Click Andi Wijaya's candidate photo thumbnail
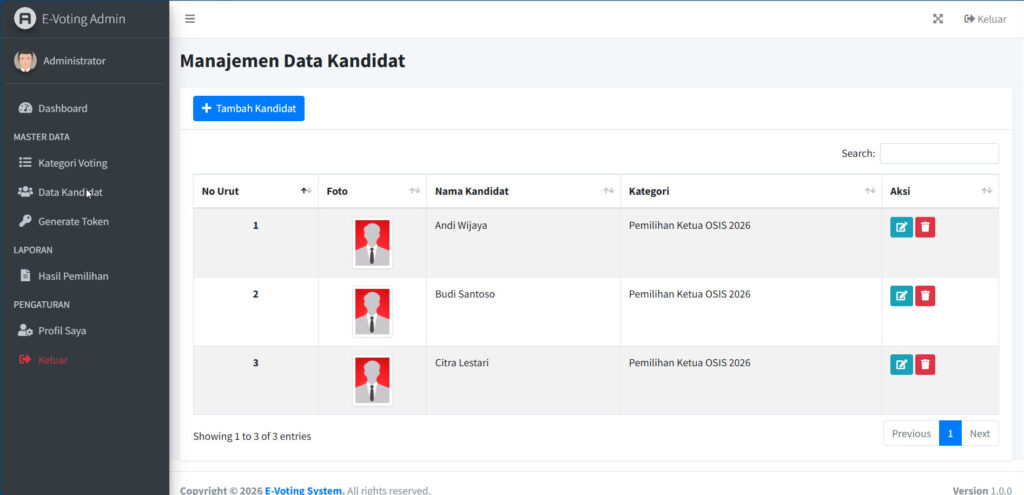This screenshot has height=495, width=1024. (372, 243)
